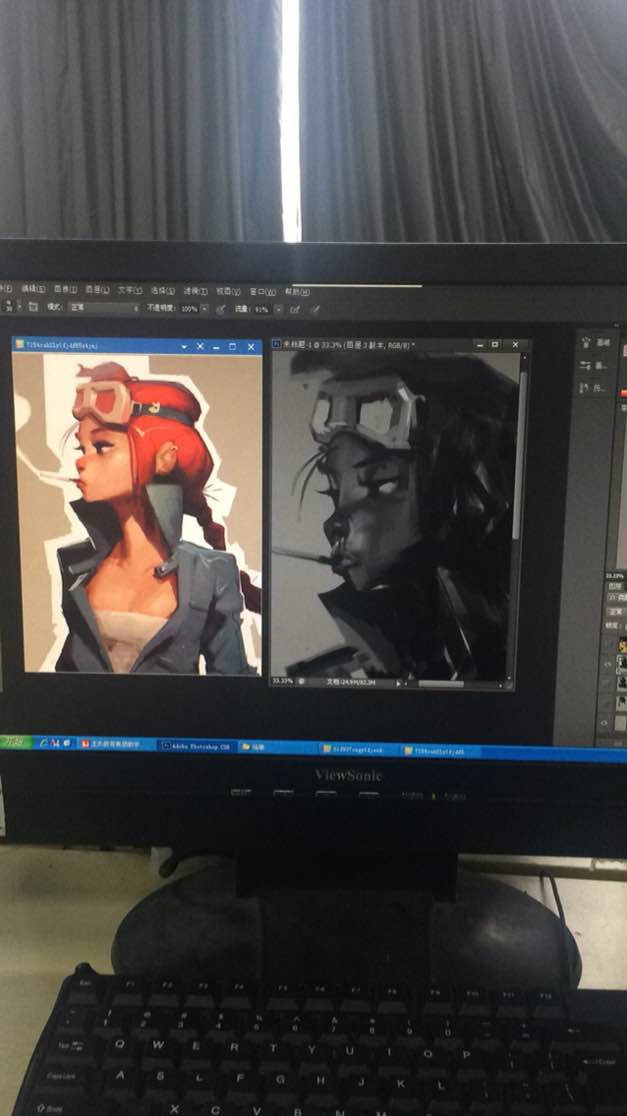Click the navigator 33.33% zoom value
This screenshot has height=1116, width=627.
pyautogui.click(x=615, y=575)
